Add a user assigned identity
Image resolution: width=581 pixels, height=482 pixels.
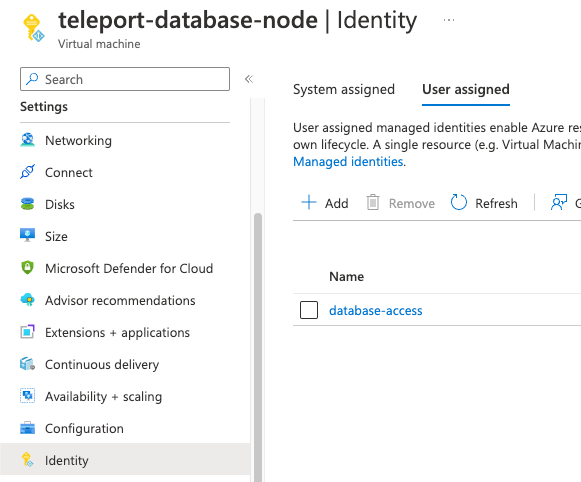[325, 203]
